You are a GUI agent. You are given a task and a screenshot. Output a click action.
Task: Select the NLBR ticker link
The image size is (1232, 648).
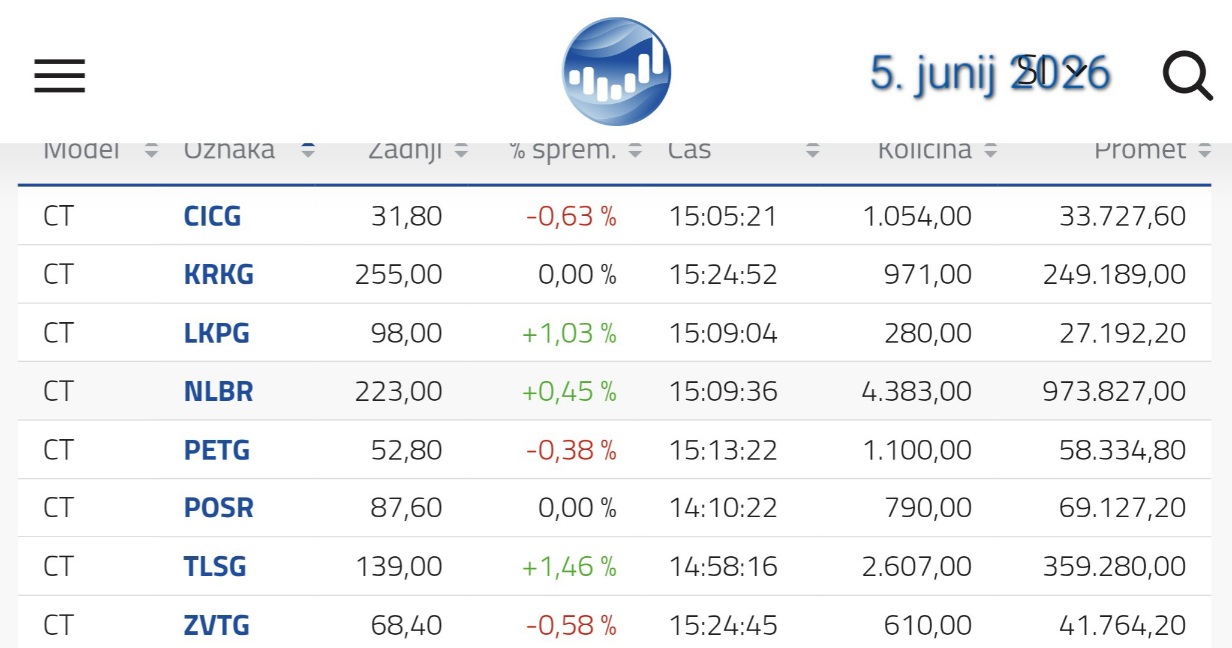(218, 391)
